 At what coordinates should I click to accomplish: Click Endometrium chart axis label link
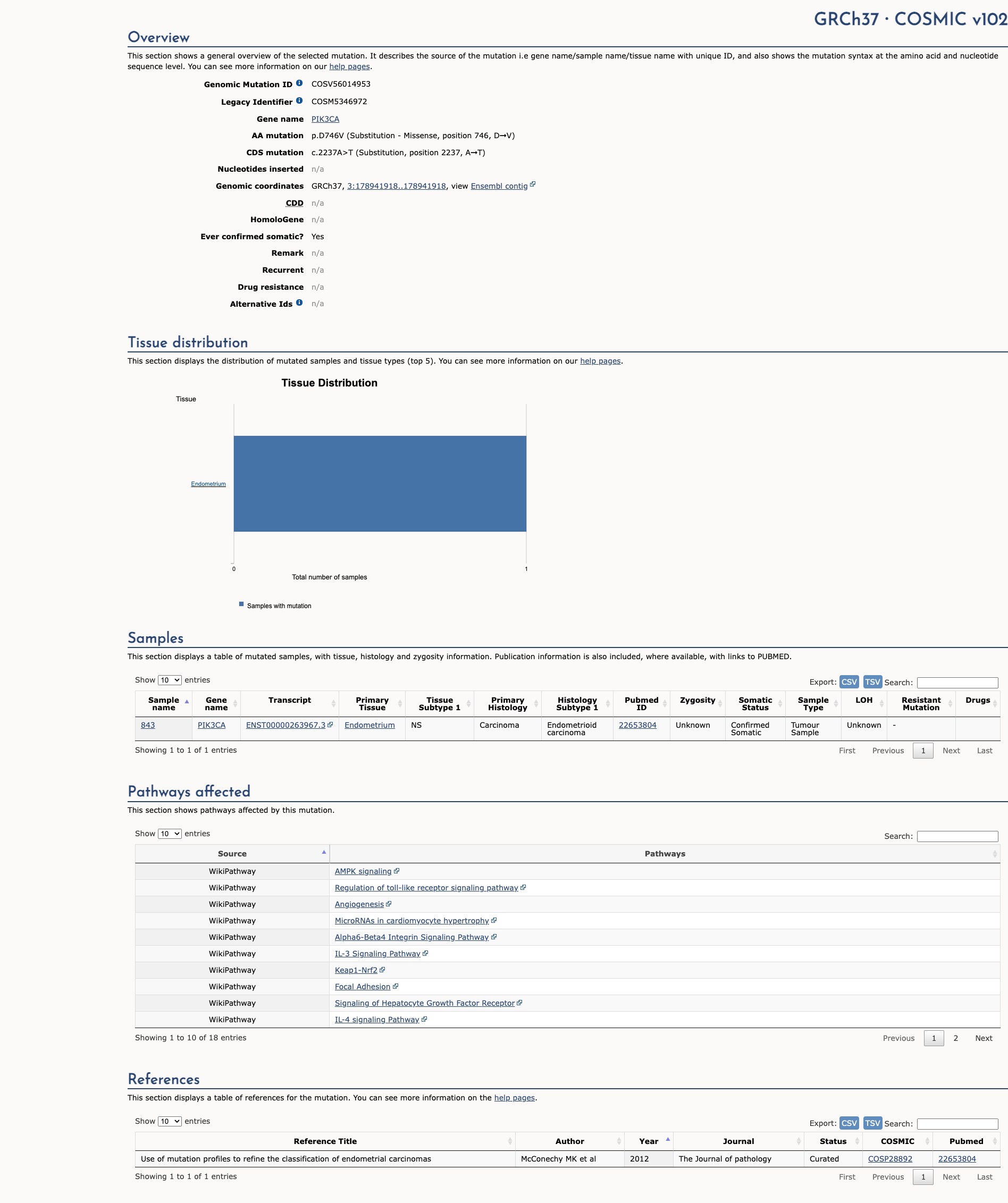point(208,484)
